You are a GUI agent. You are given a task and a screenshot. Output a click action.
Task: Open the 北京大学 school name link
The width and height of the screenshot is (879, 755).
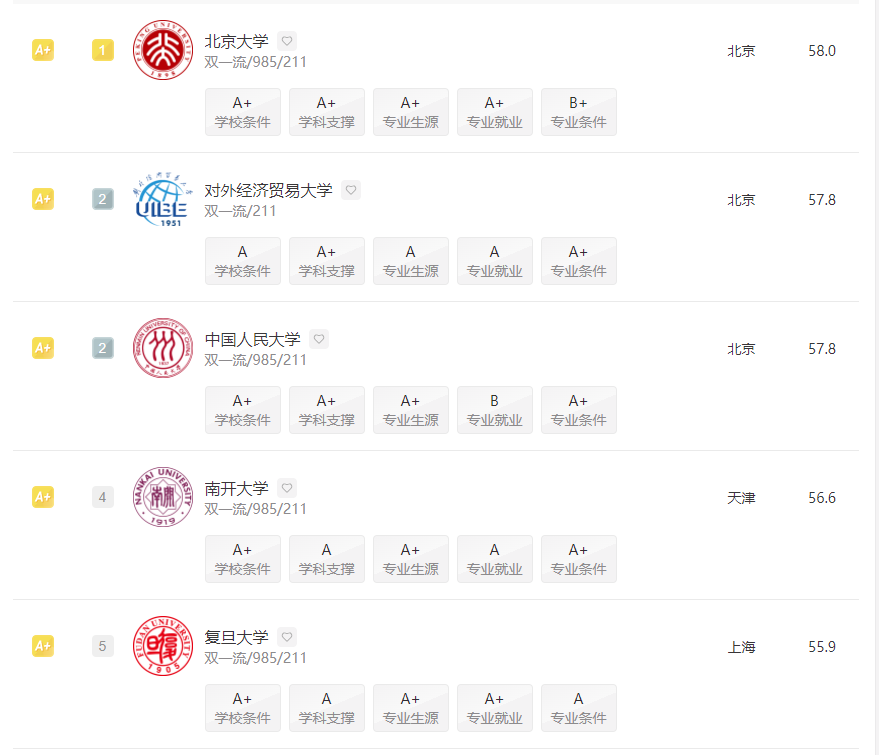pyautogui.click(x=237, y=41)
